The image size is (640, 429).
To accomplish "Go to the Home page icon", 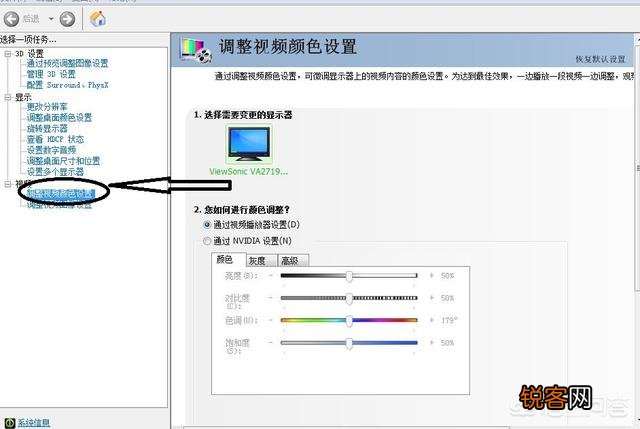I will (98, 18).
